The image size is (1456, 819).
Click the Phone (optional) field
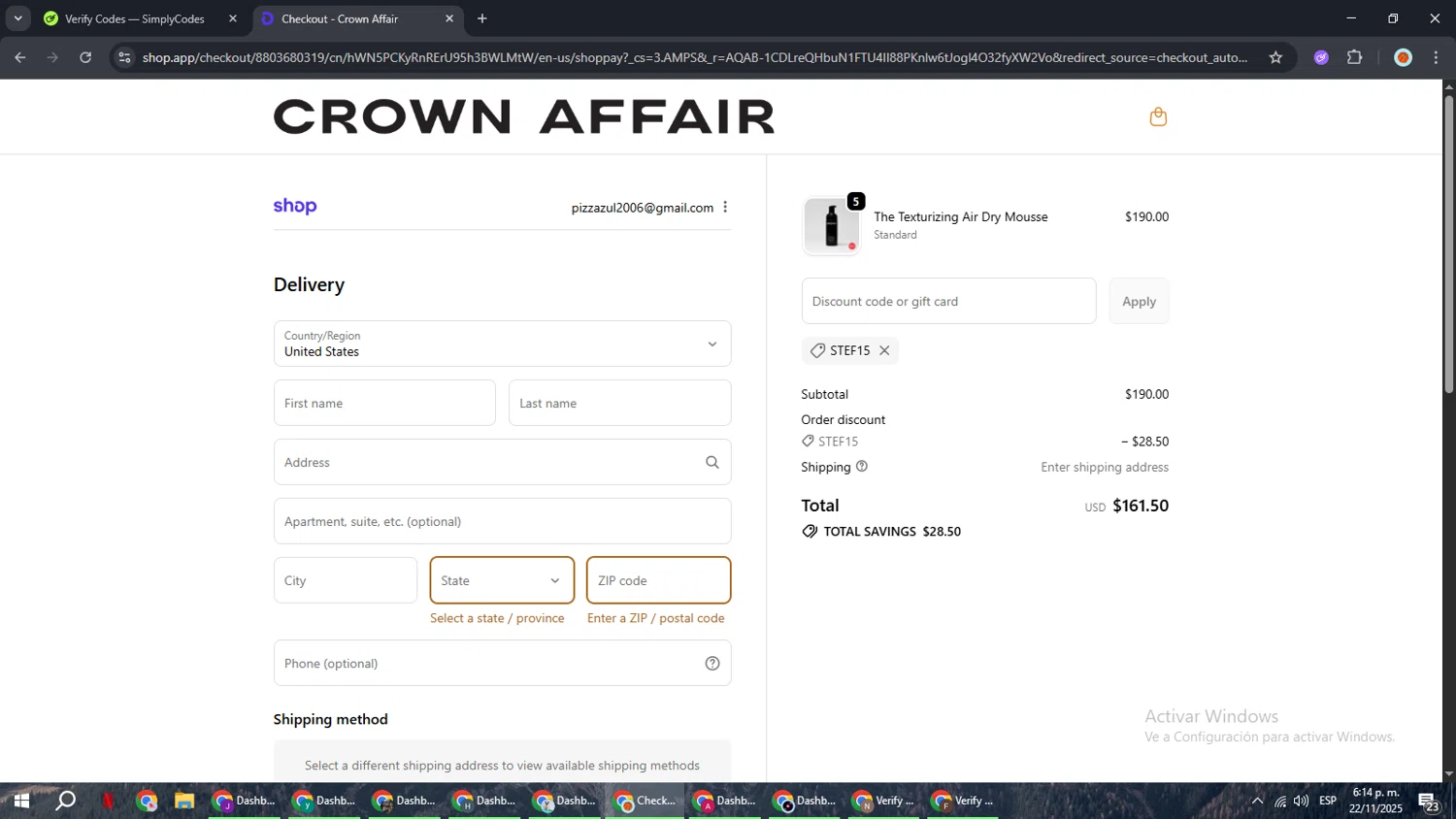502,664
